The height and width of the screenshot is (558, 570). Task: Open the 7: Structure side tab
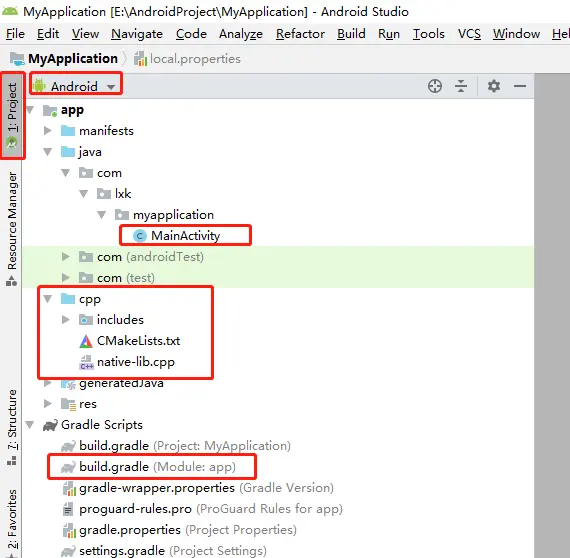click(12, 427)
